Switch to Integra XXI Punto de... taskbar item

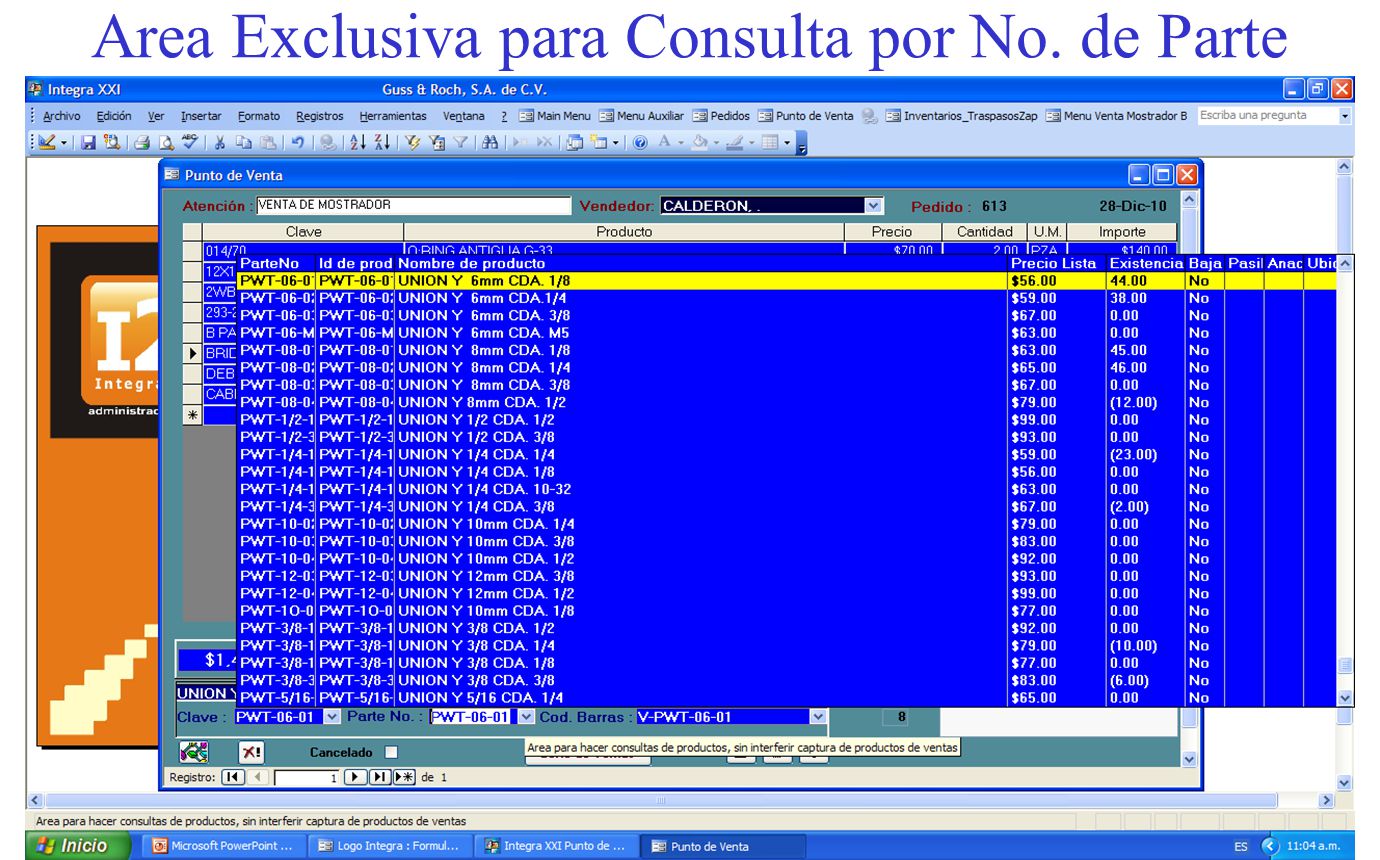(555, 846)
